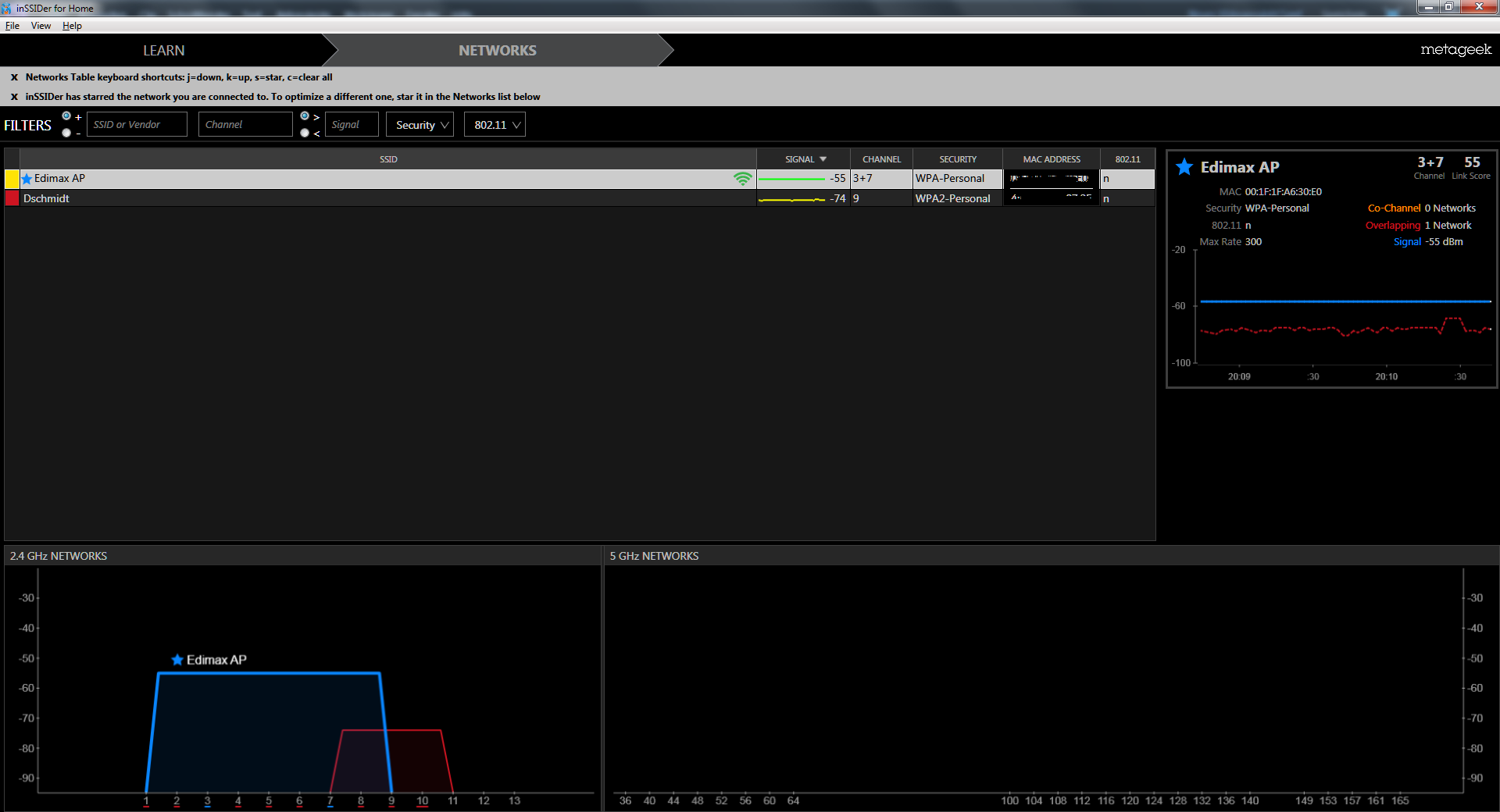Click the SIGNAL column sort arrow
The height and width of the screenshot is (812, 1500).
point(823,159)
